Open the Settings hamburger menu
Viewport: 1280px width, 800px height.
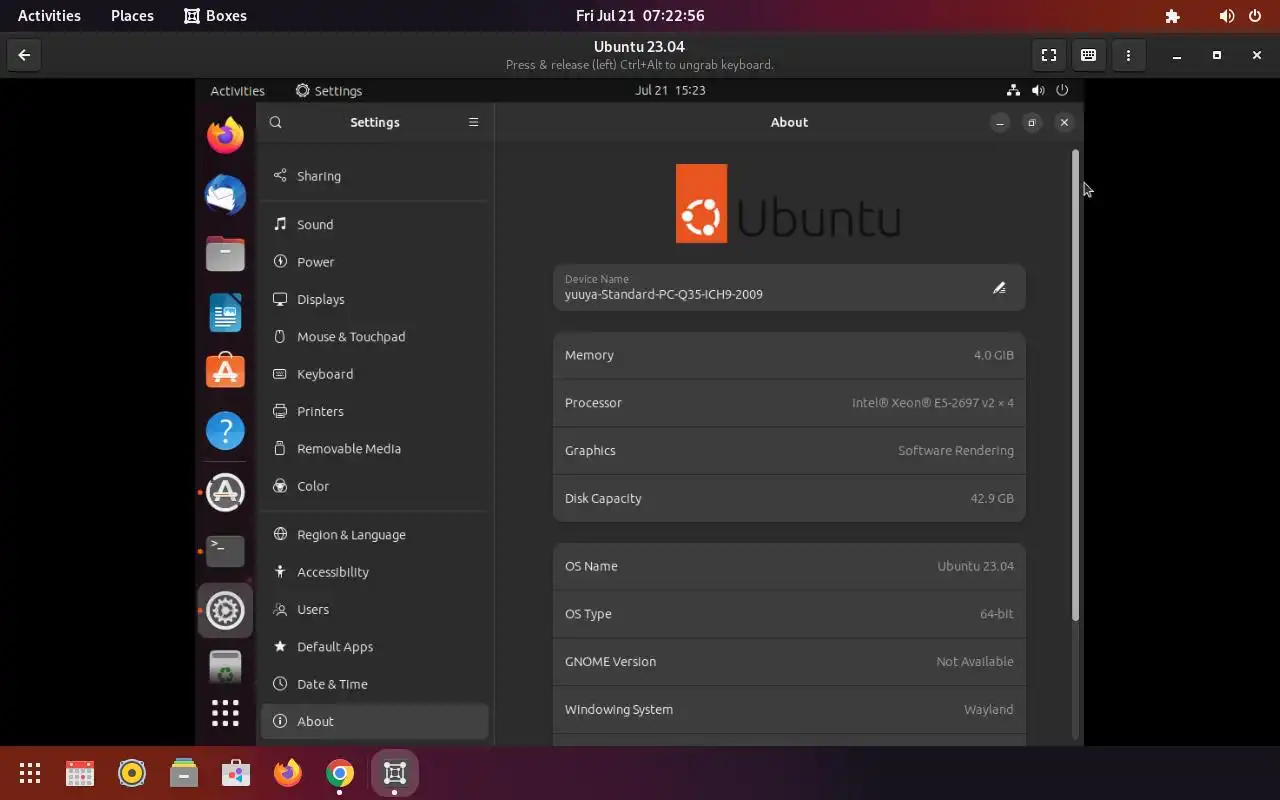click(474, 122)
